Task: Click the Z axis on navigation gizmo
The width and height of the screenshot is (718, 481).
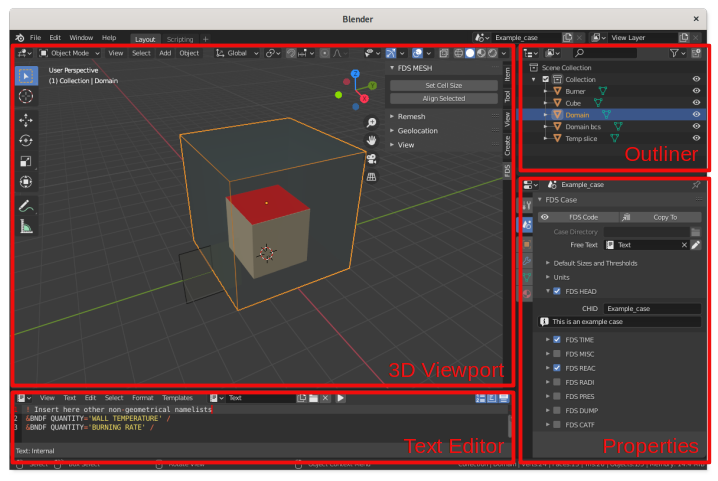Action: 355,73
